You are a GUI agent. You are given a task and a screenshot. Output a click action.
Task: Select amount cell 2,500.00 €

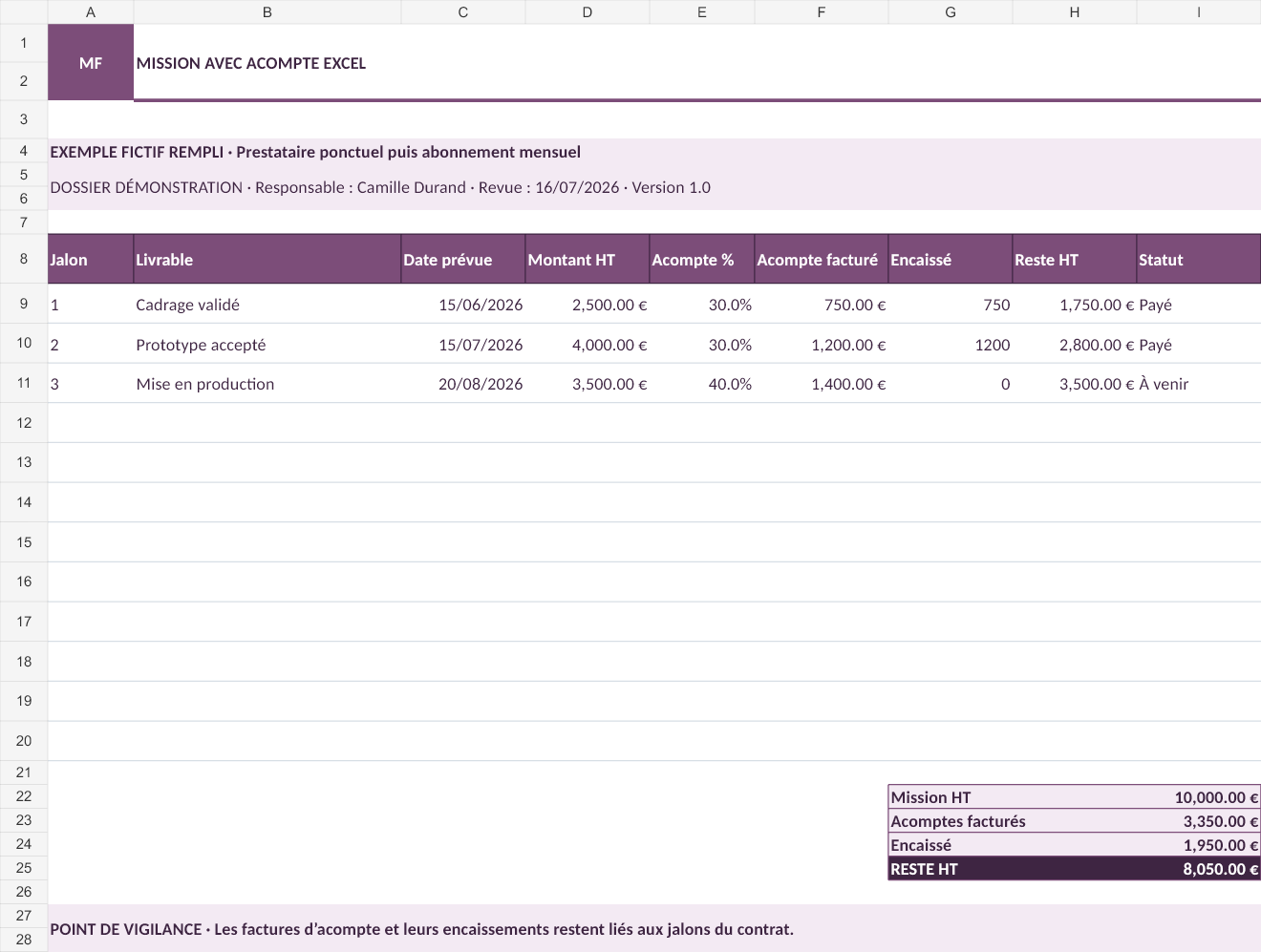[x=588, y=305]
